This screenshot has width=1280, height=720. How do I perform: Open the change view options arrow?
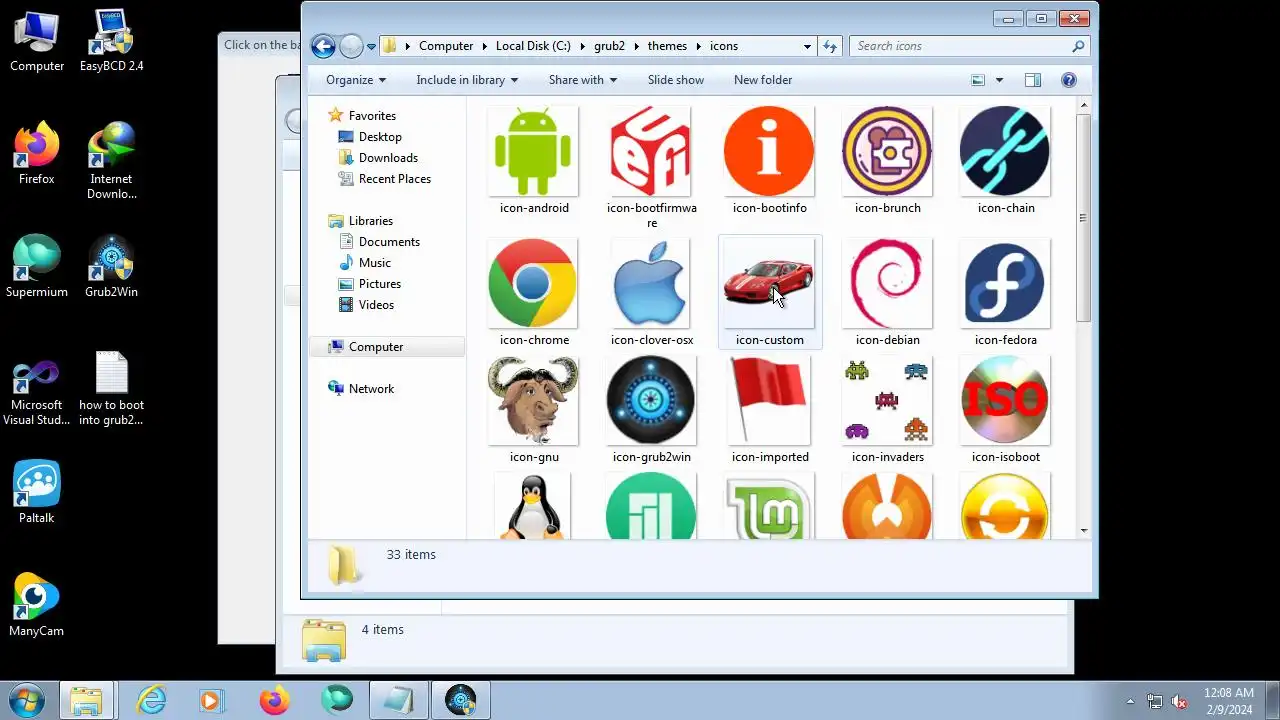999,80
